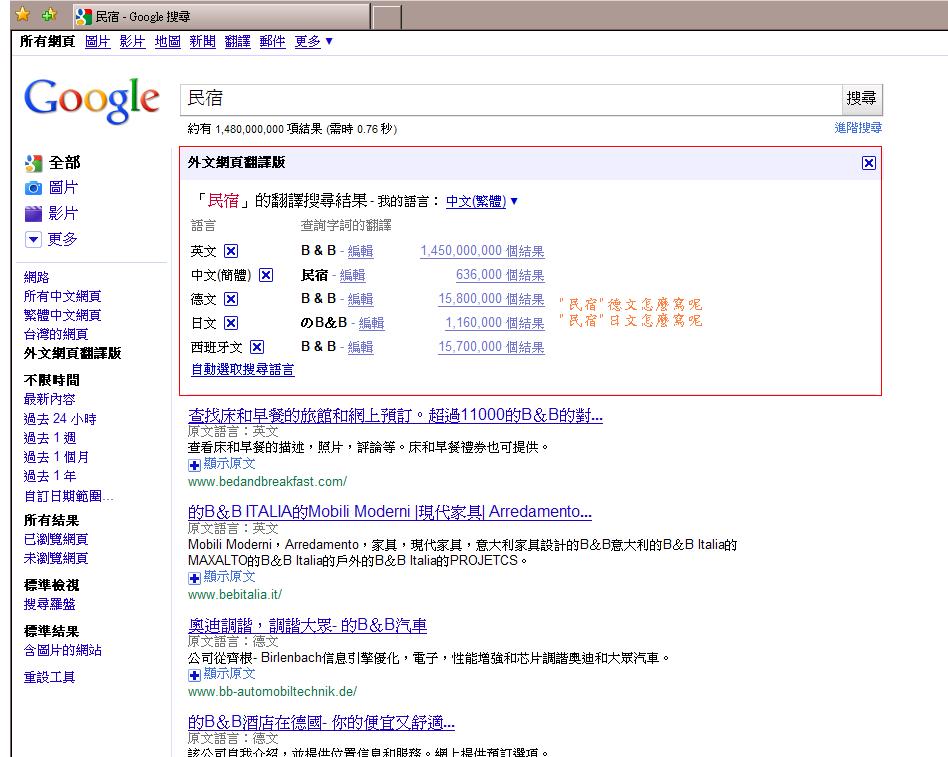Open 圖片 in the top navigation bar
This screenshot has width=948, height=757.
[97, 42]
